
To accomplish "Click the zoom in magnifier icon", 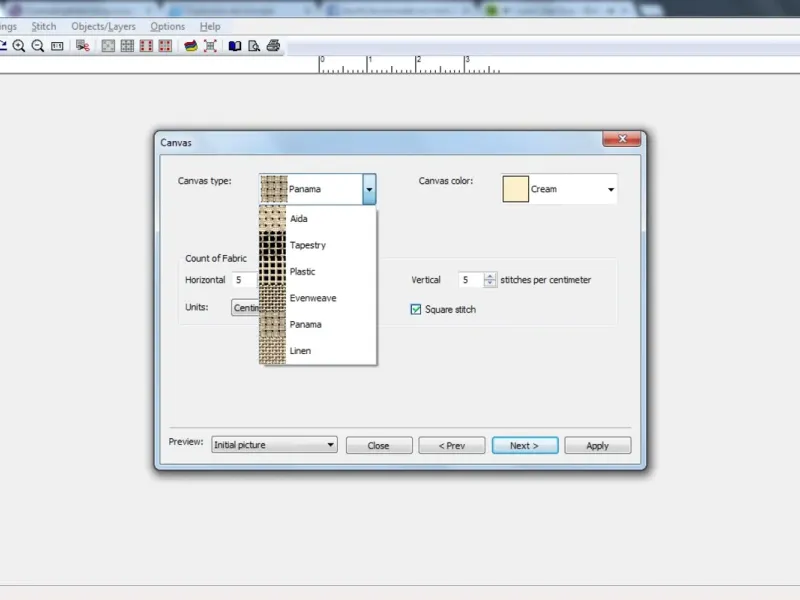I will [19, 46].
